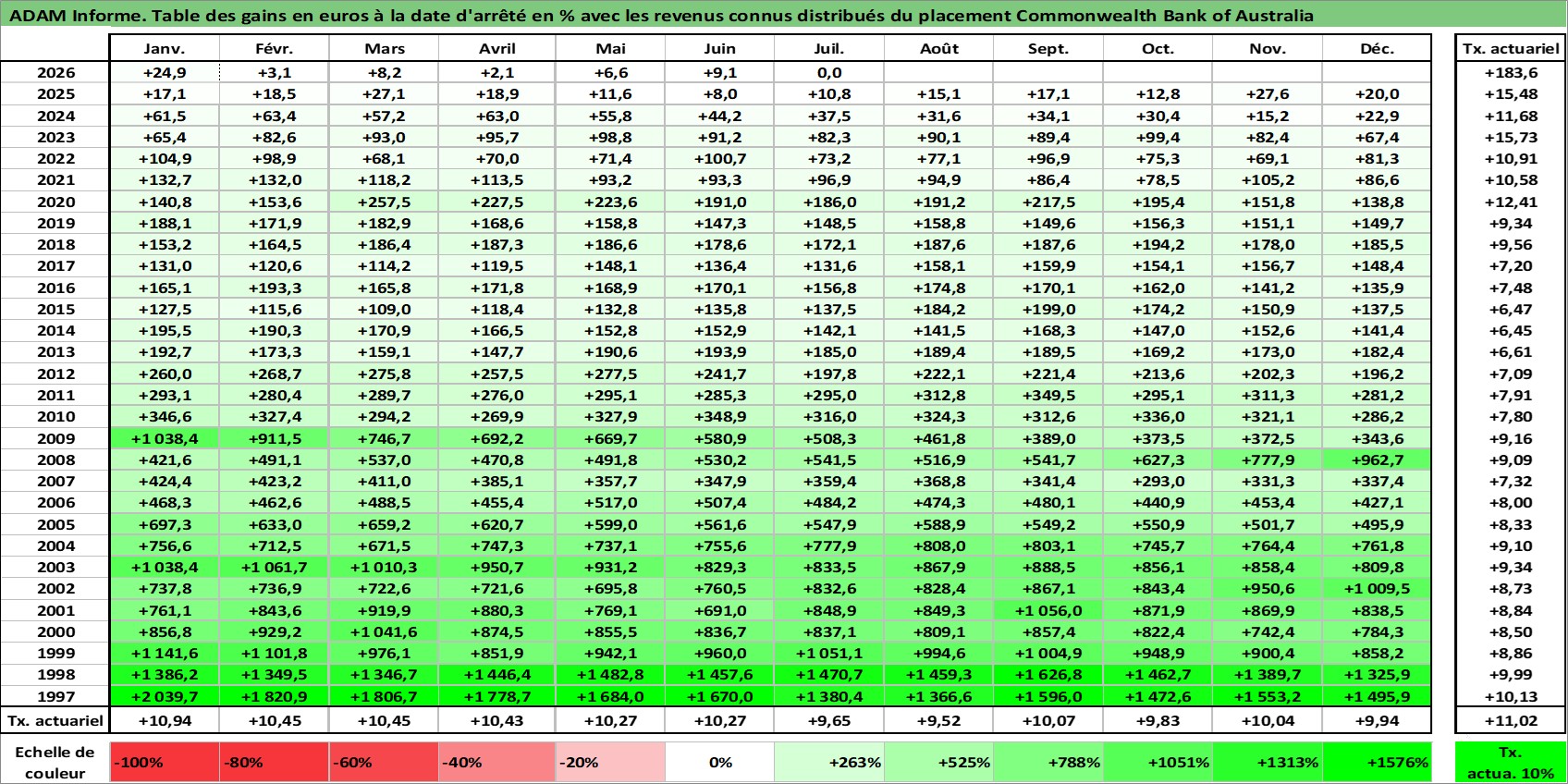This screenshot has width=1568, height=784.
Task: Click the +263% color scale swatch
Action: point(829,762)
